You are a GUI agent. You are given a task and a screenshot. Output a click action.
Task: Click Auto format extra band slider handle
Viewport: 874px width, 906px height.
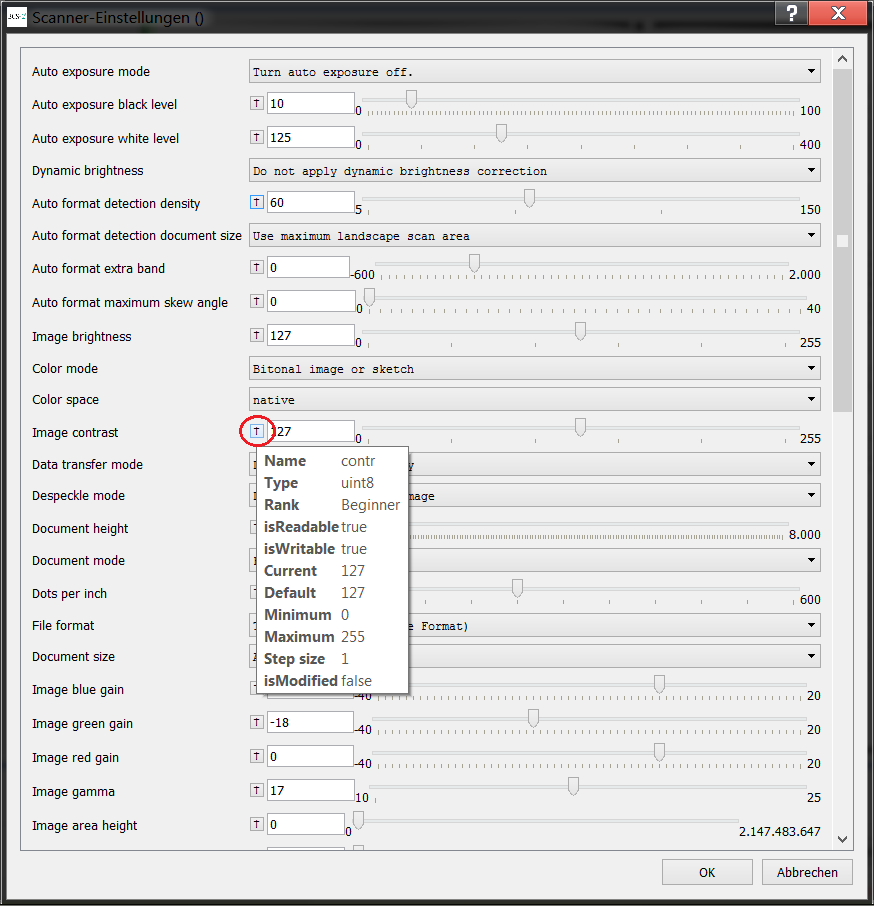click(x=474, y=263)
